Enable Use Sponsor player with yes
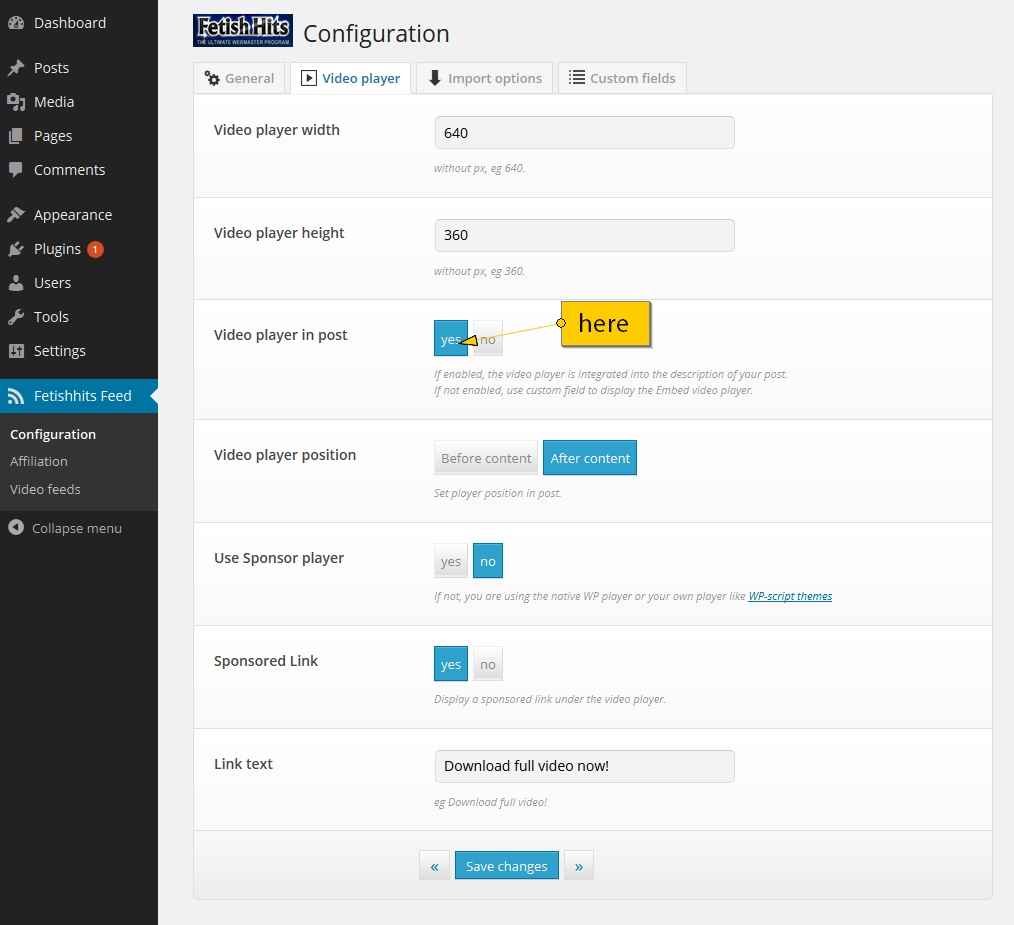 coord(451,561)
